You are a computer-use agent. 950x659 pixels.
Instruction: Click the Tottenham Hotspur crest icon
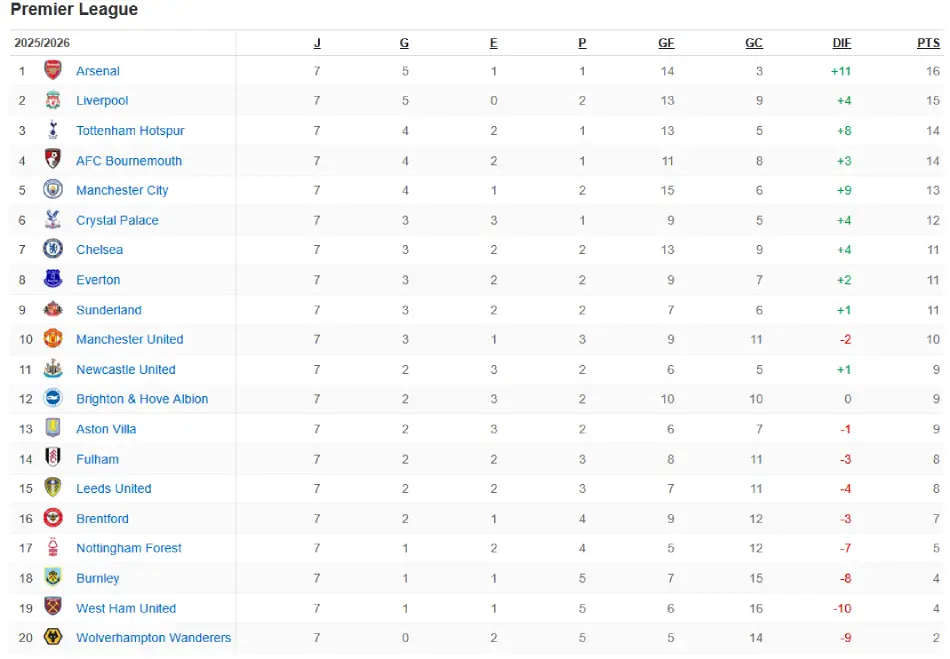tap(53, 130)
